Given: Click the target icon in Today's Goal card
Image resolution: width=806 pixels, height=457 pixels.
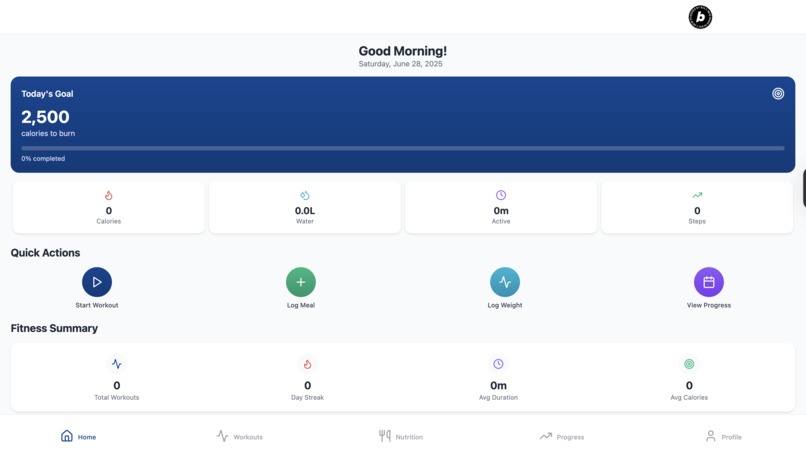Looking at the screenshot, I should tap(778, 94).
